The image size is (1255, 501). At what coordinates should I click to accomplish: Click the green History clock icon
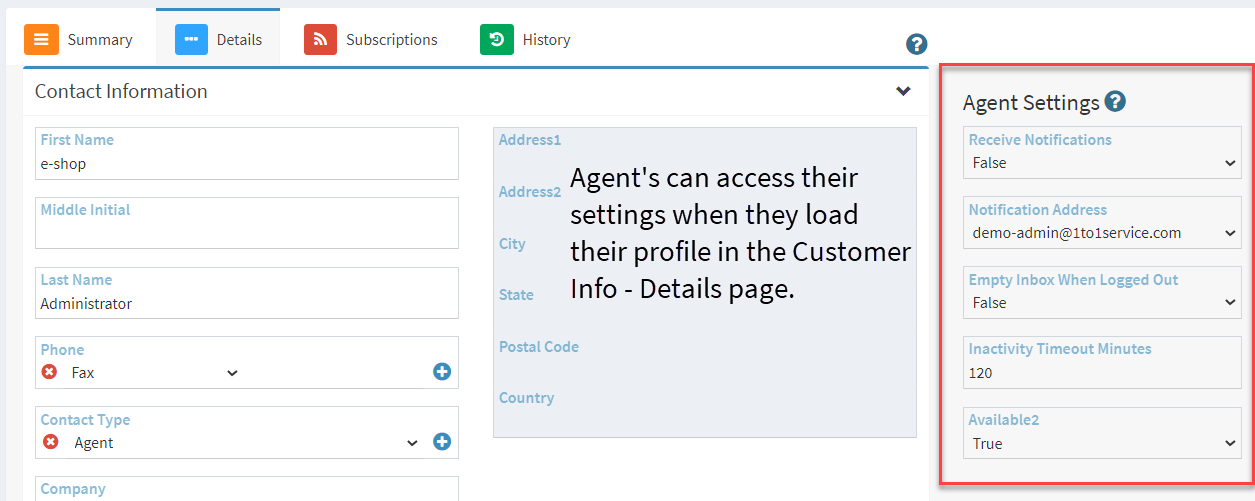click(496, 39)
